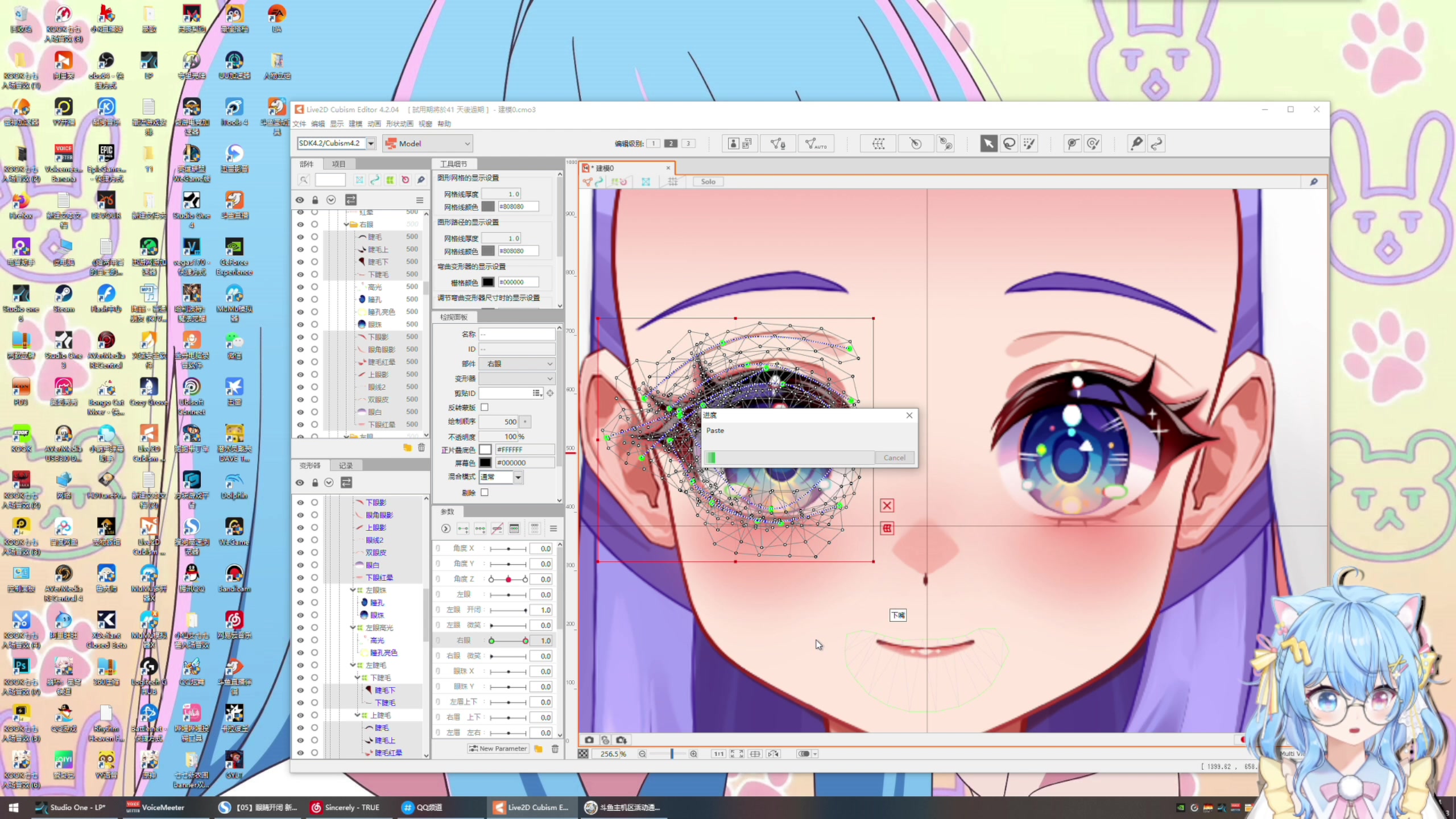The image size is (1456, 819).
Task: Select the arrow selection tool in the toolbar
Action: click(x=988, y=143)
